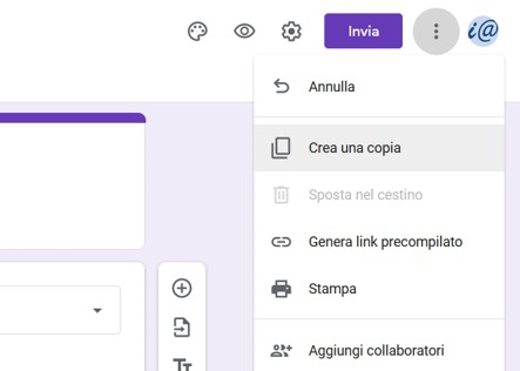The width and height of the screenshot is (520, 371).
Task: Choose Sposta nel cestino menu entry
Action: (379, 195)
